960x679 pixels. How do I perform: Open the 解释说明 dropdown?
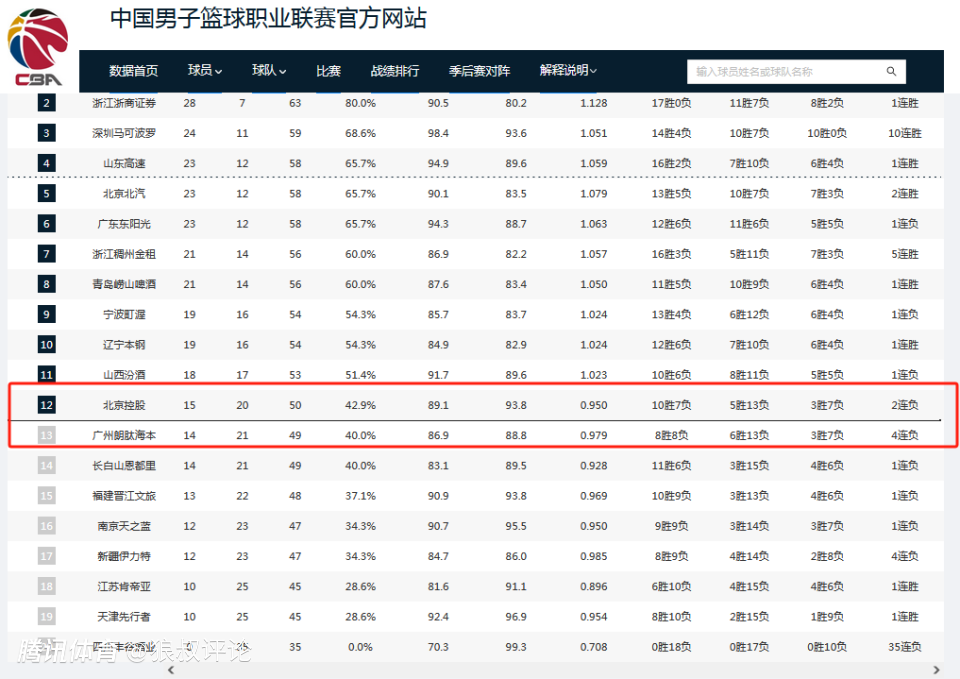click(x=567, y=71)
